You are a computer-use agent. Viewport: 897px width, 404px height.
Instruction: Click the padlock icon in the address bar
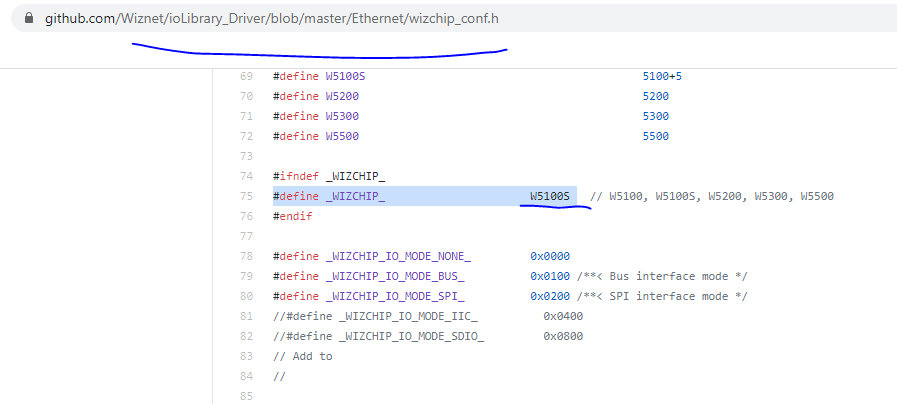pos(29,18)
